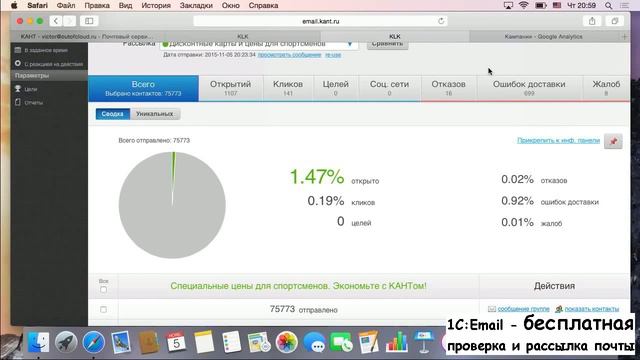
Task: Open Wi-Fi status menu
Action: [x=524, y=5]
